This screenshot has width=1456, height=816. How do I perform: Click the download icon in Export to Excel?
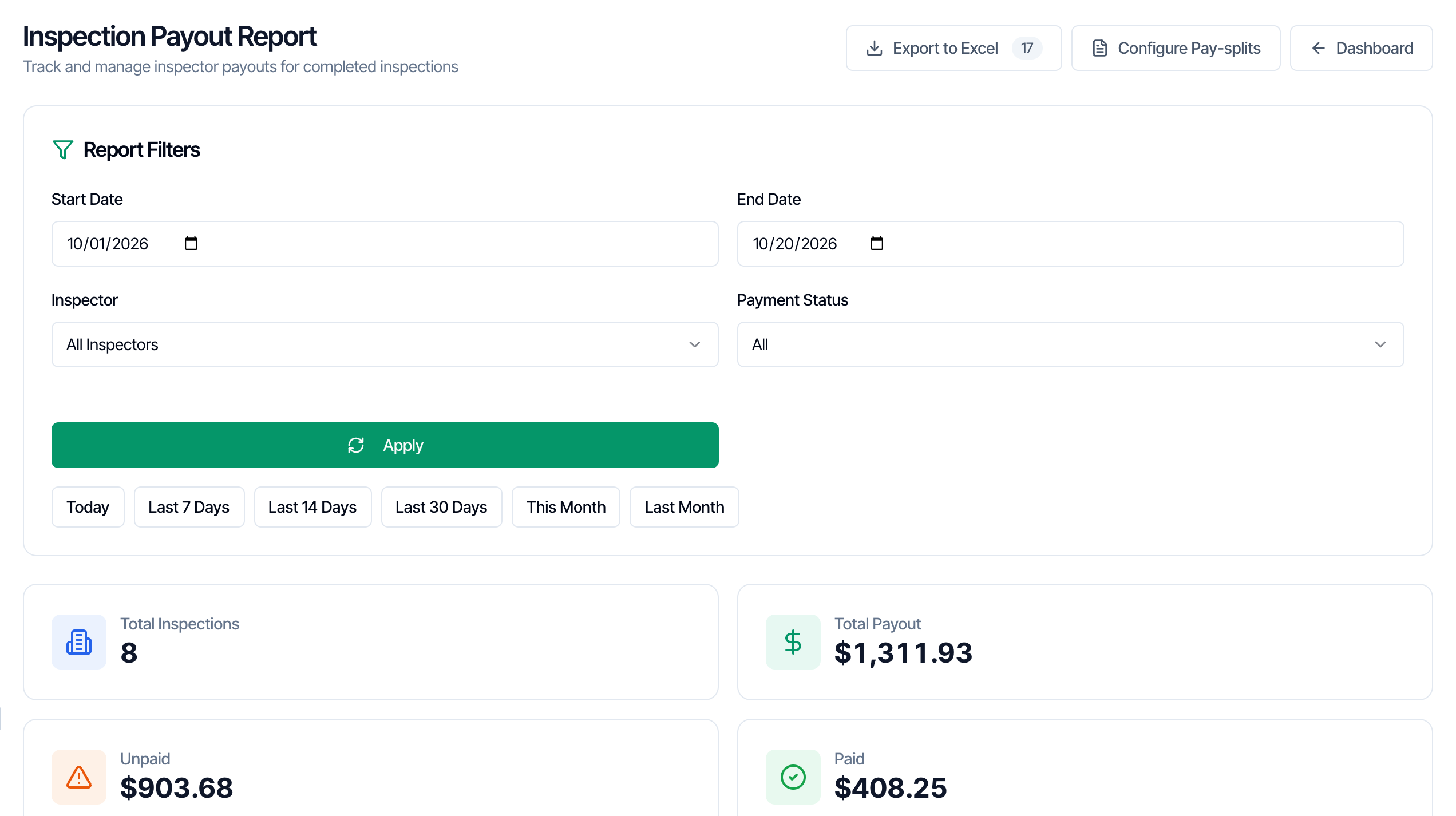[x=874, y=48]
